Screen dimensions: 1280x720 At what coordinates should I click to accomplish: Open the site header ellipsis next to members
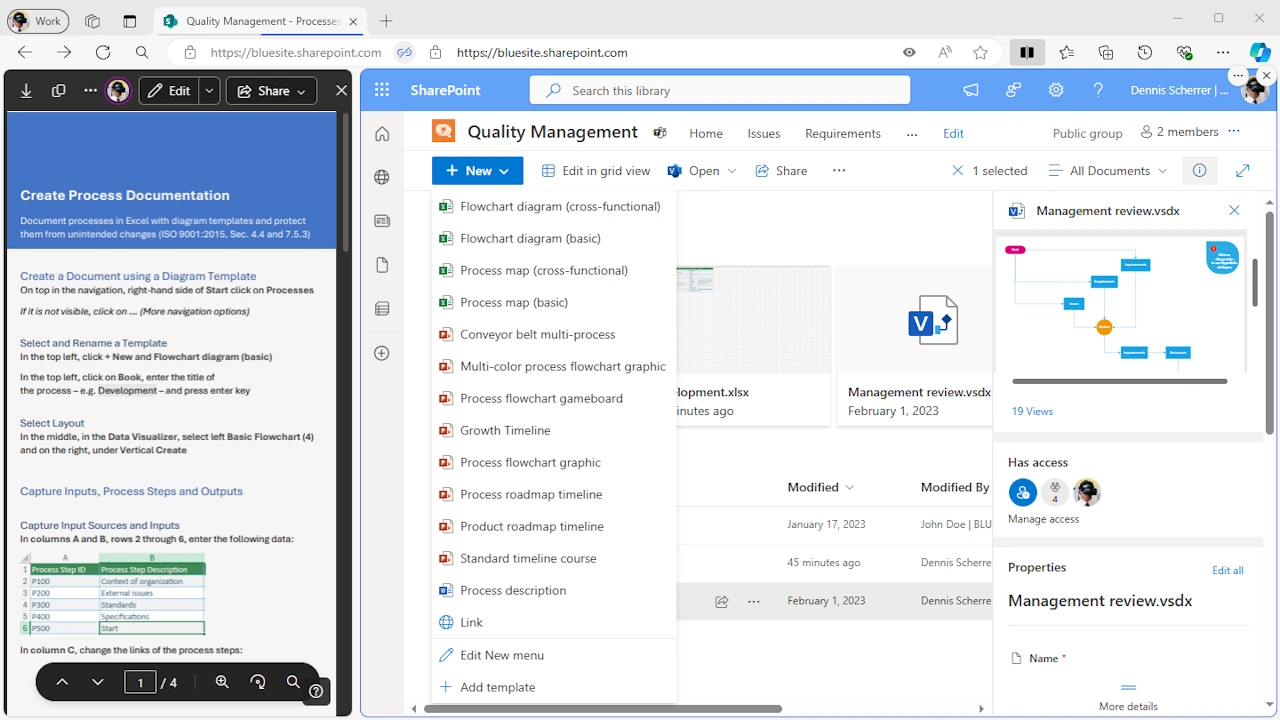pos(1234,131)
